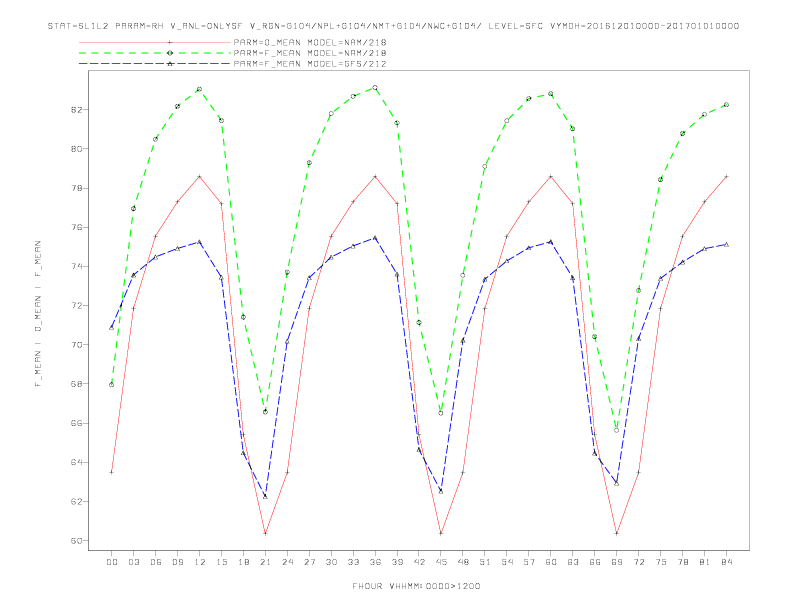Click x-axis forecast hour label 03
The image size is (792, 612).
[133, 562]
